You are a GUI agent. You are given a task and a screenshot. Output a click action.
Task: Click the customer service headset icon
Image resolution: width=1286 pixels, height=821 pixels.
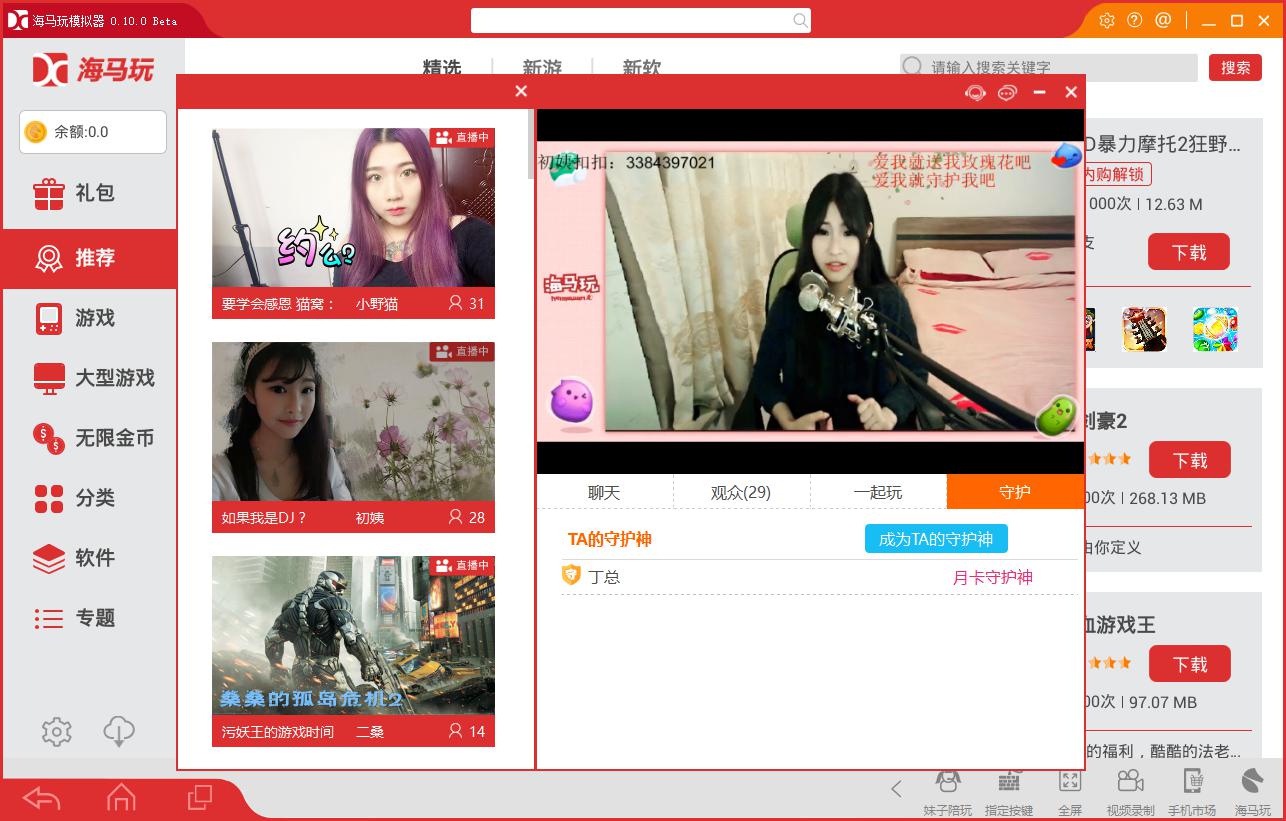(975, 92)
